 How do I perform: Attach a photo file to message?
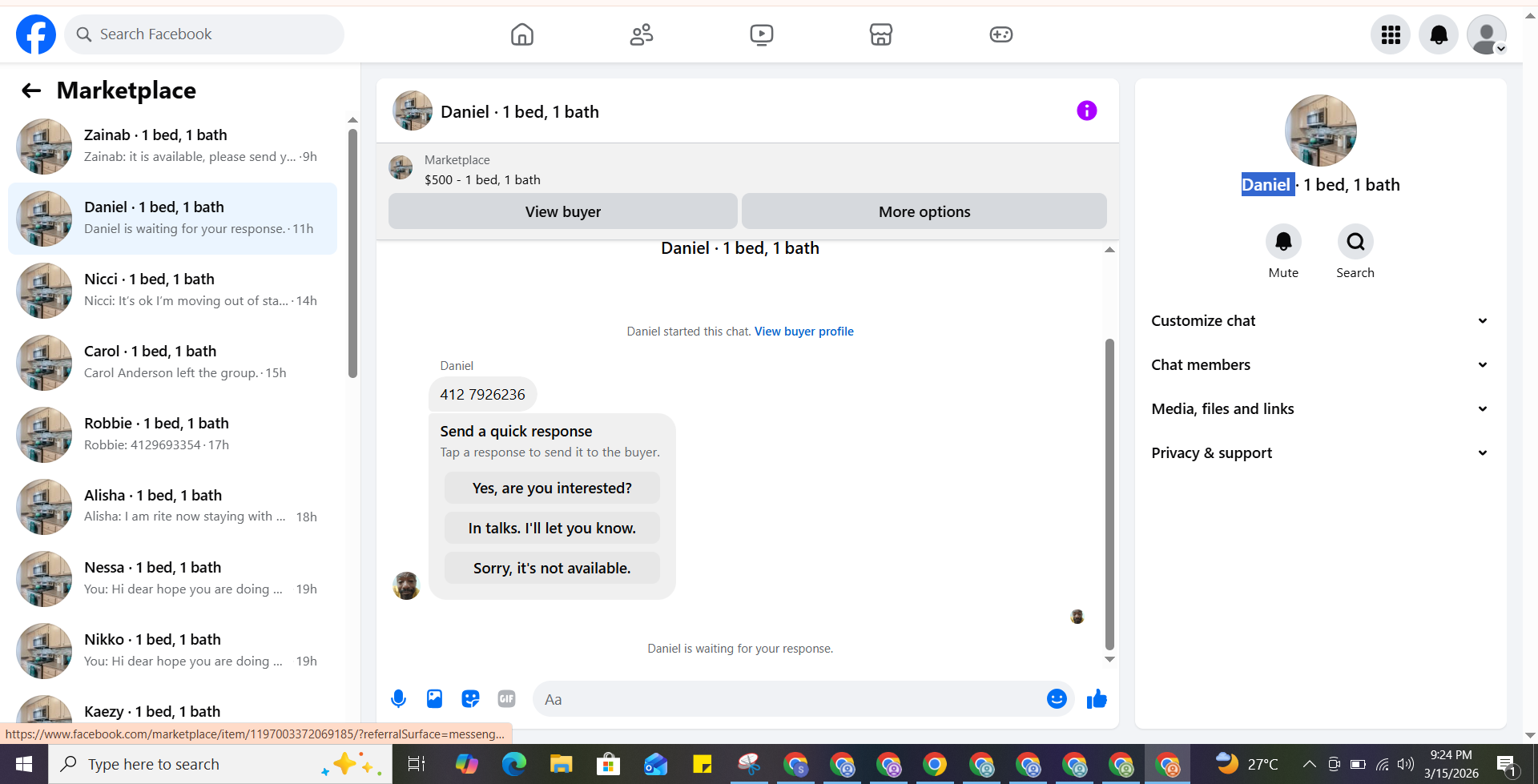coord(434,699)
